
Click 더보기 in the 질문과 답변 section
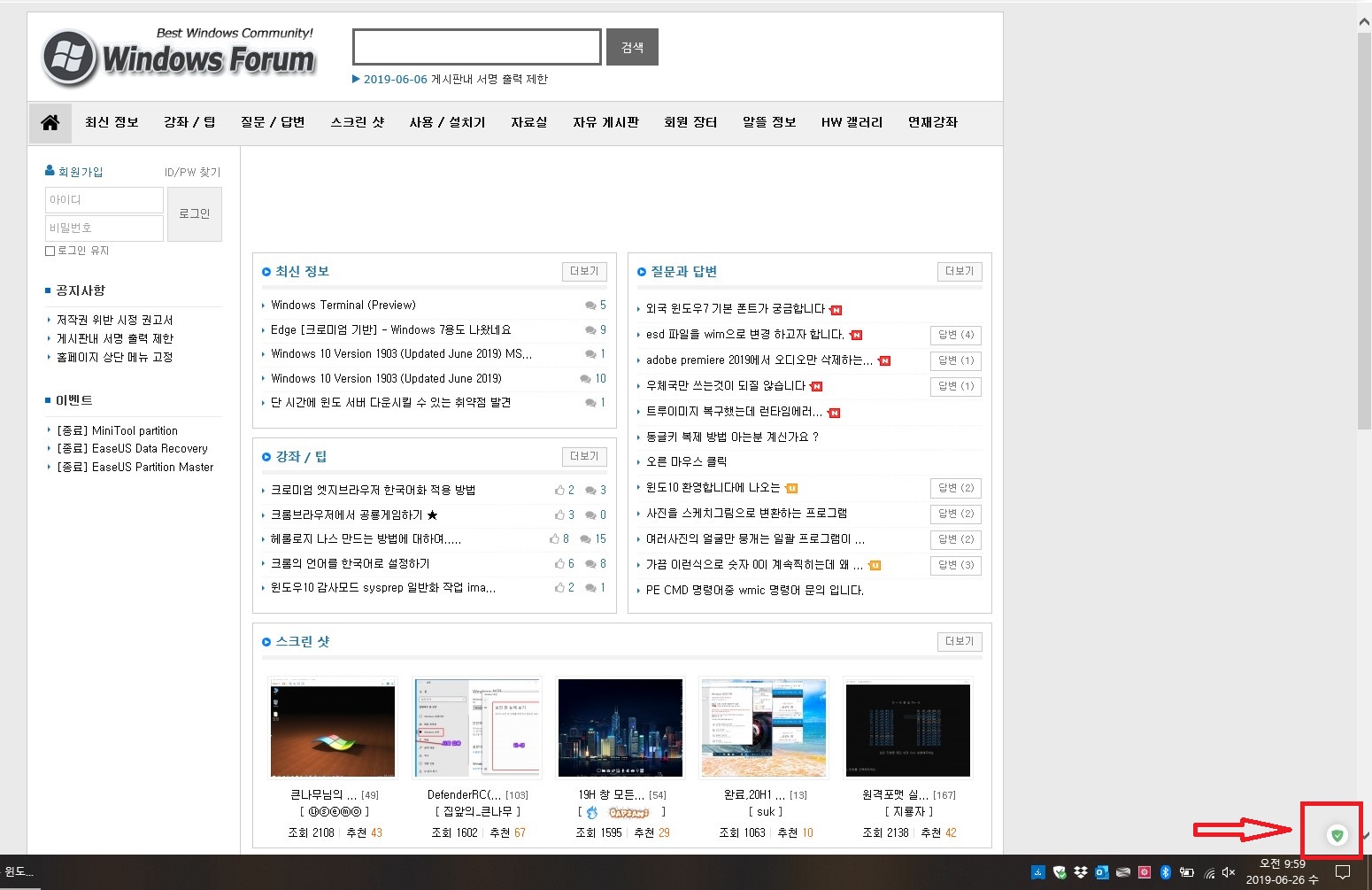tap(960, 271)
